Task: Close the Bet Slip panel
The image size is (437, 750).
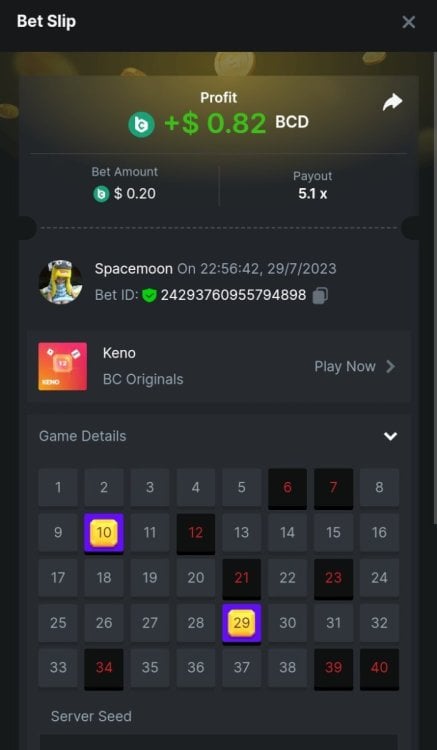Action: (x=408, y=22)
